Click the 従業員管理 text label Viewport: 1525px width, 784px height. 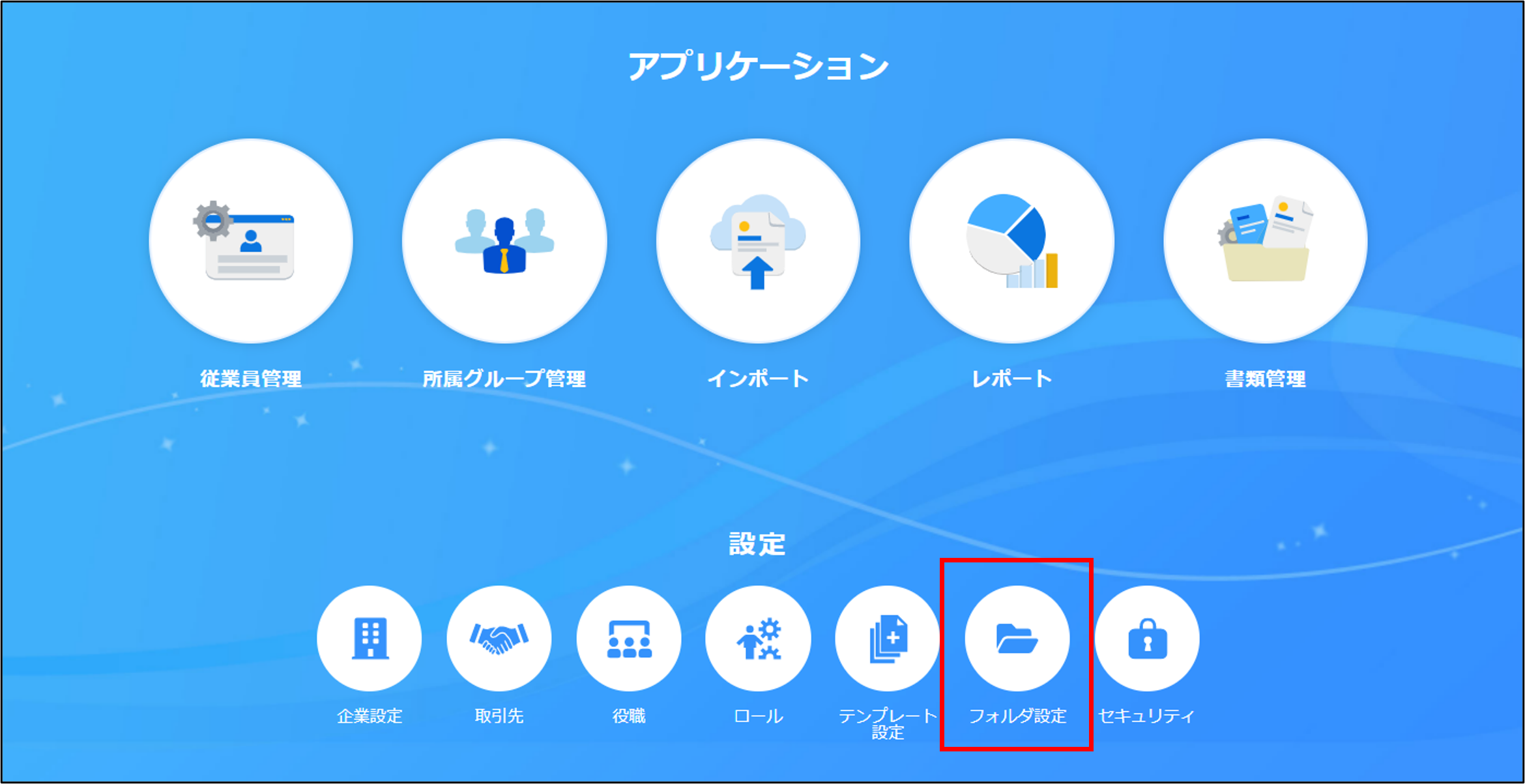251,379
